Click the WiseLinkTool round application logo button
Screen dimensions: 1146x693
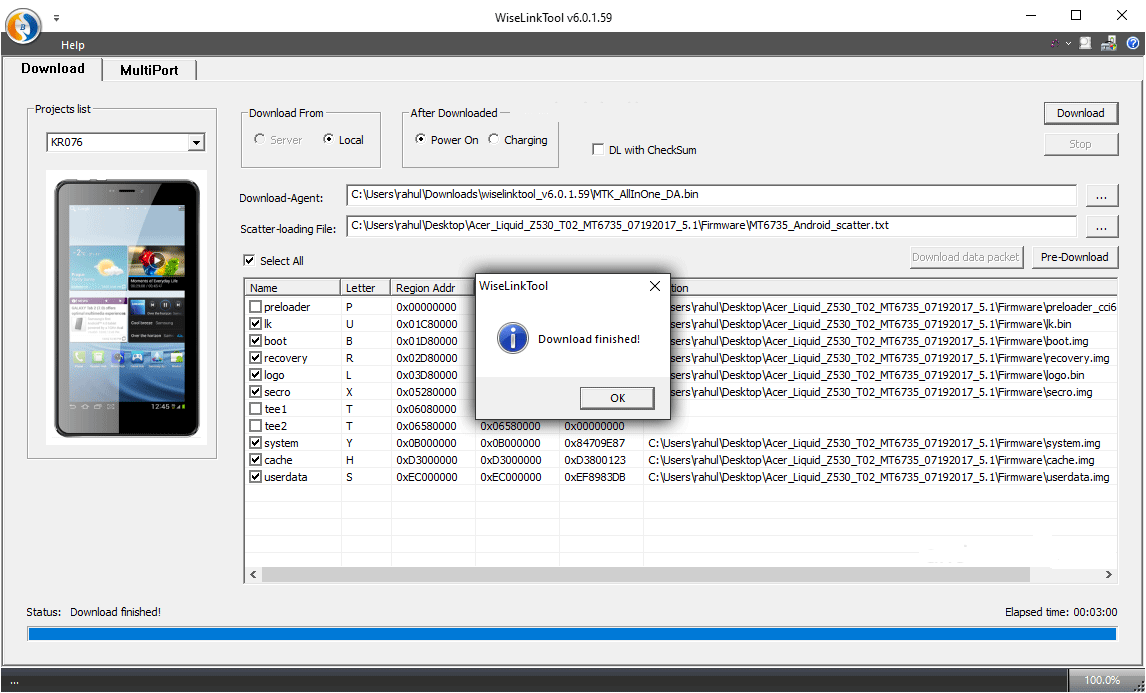coord(24,25)
